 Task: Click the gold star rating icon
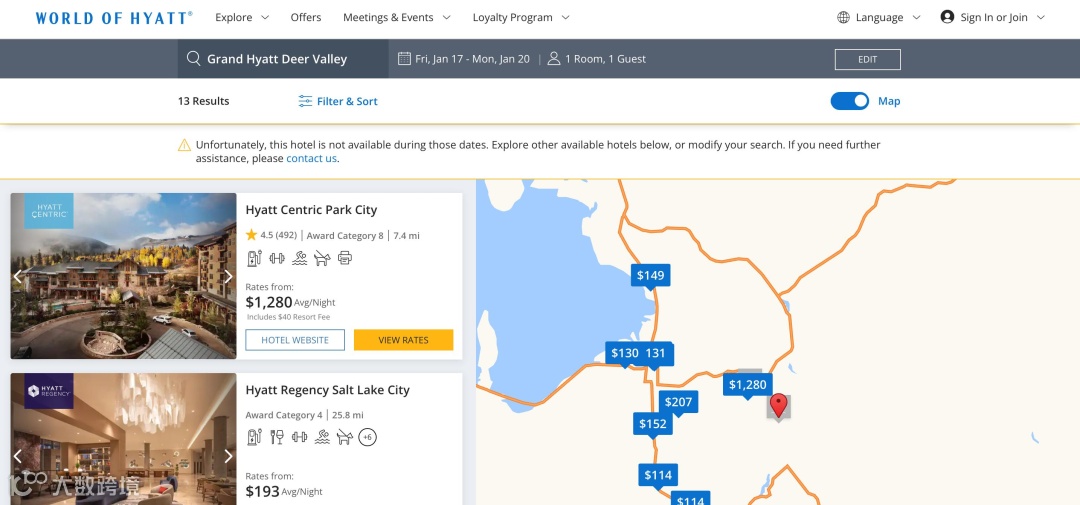coord(251,235)
